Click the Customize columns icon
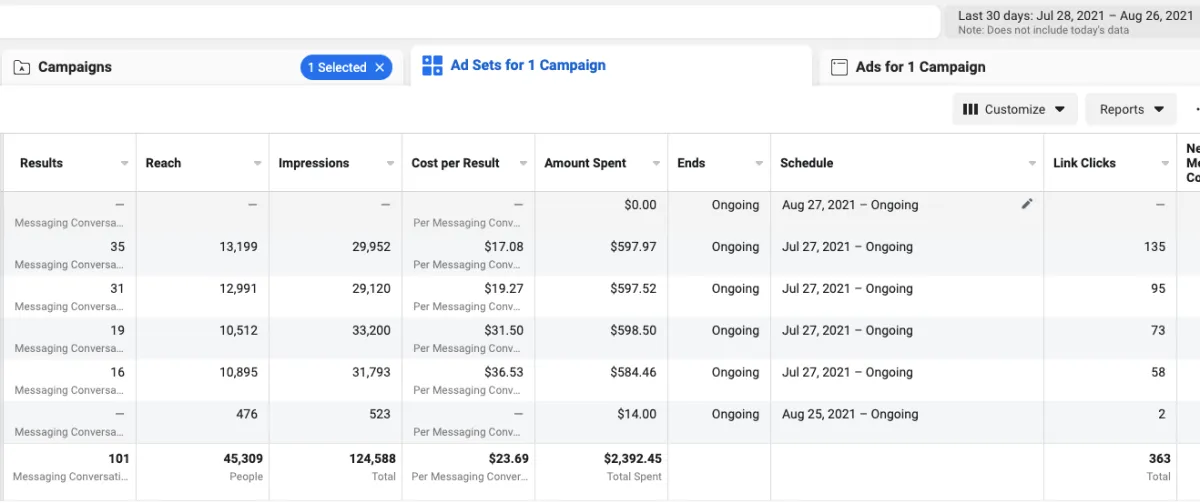 tap(970, 110)
